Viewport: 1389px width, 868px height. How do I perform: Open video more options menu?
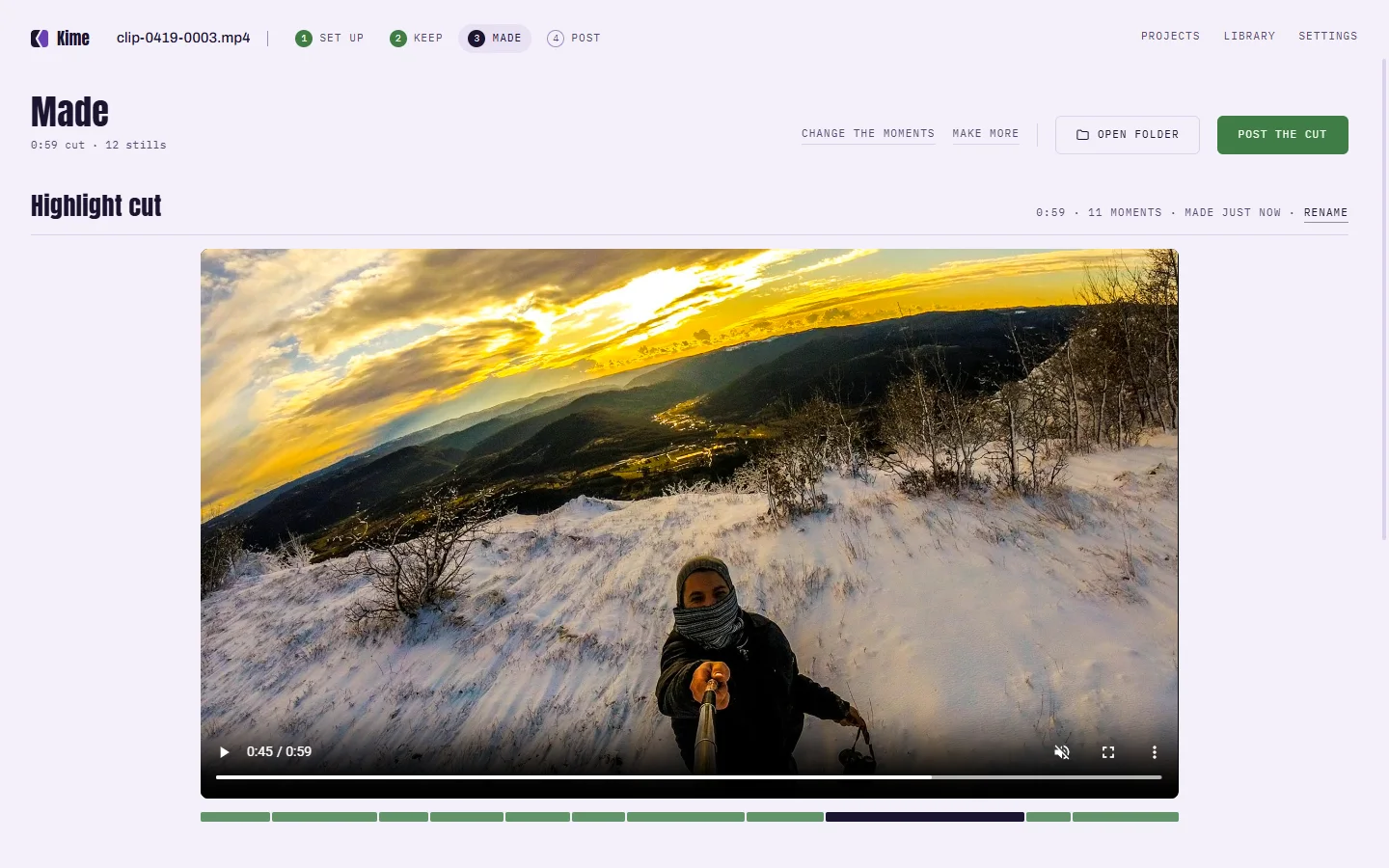[1155, 752]
